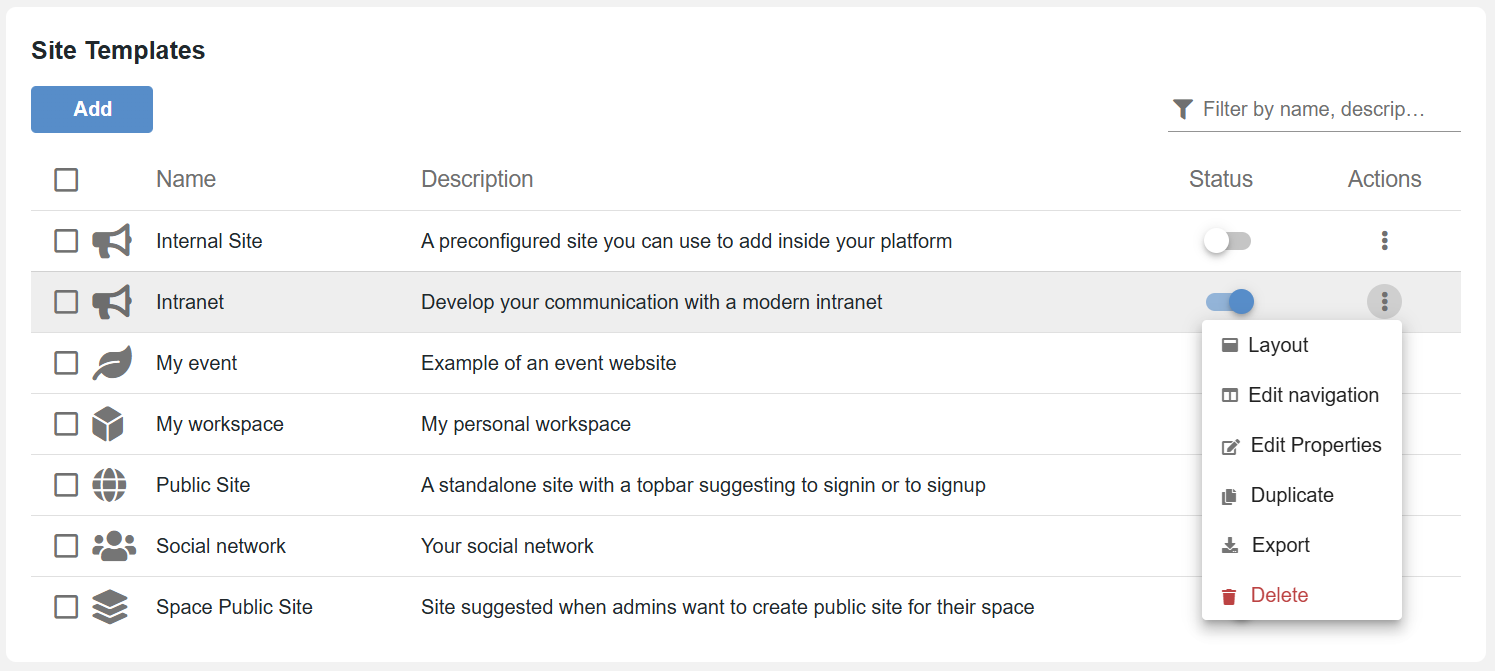The image size is (1495, 671).
Task: Enable the Internal Site status toggle
Action: (1227, 241)
